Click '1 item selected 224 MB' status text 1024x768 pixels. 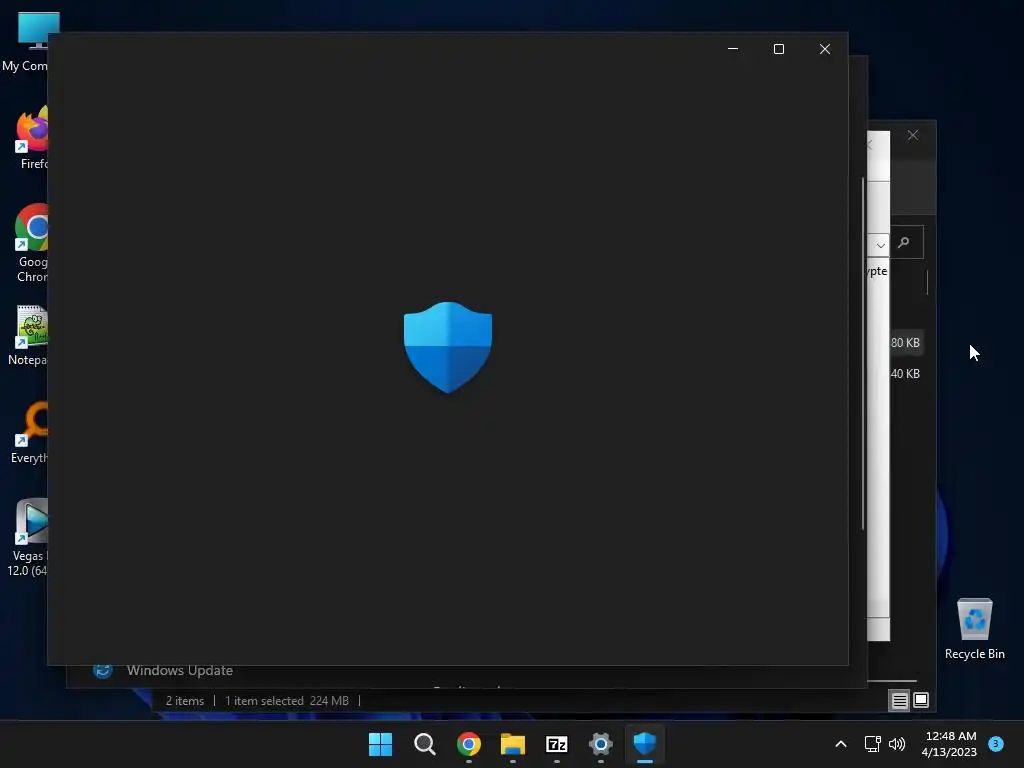point(287,701)
